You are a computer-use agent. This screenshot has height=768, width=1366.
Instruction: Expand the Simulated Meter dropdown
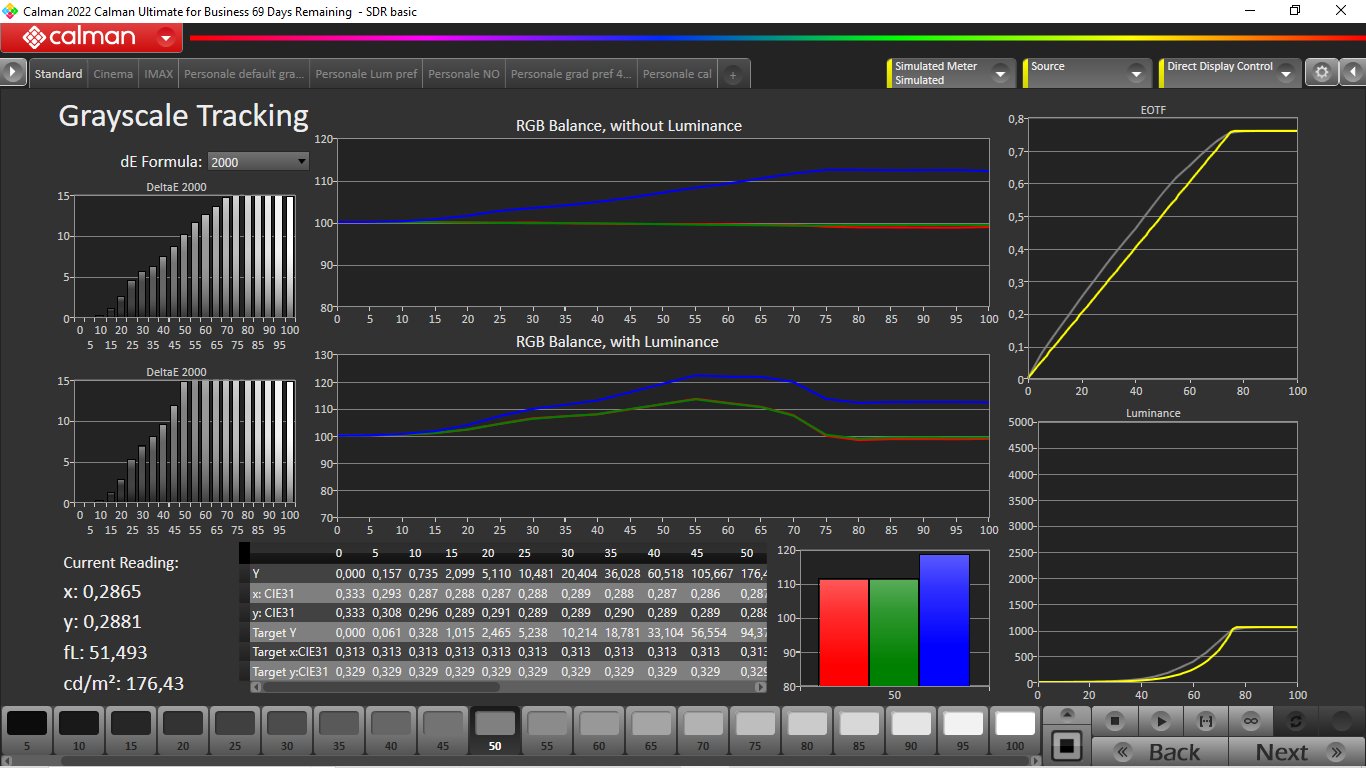998,73
